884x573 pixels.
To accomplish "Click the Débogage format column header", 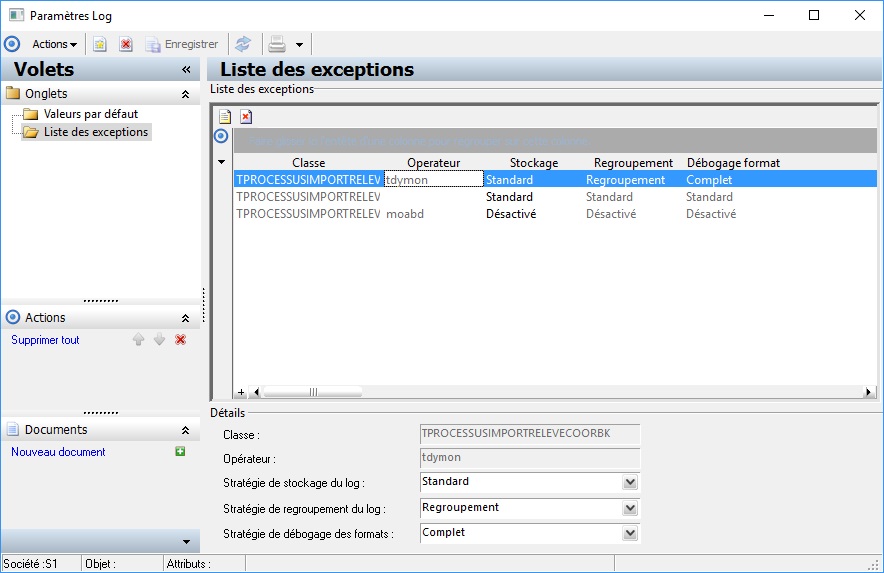I will point(733,163).
